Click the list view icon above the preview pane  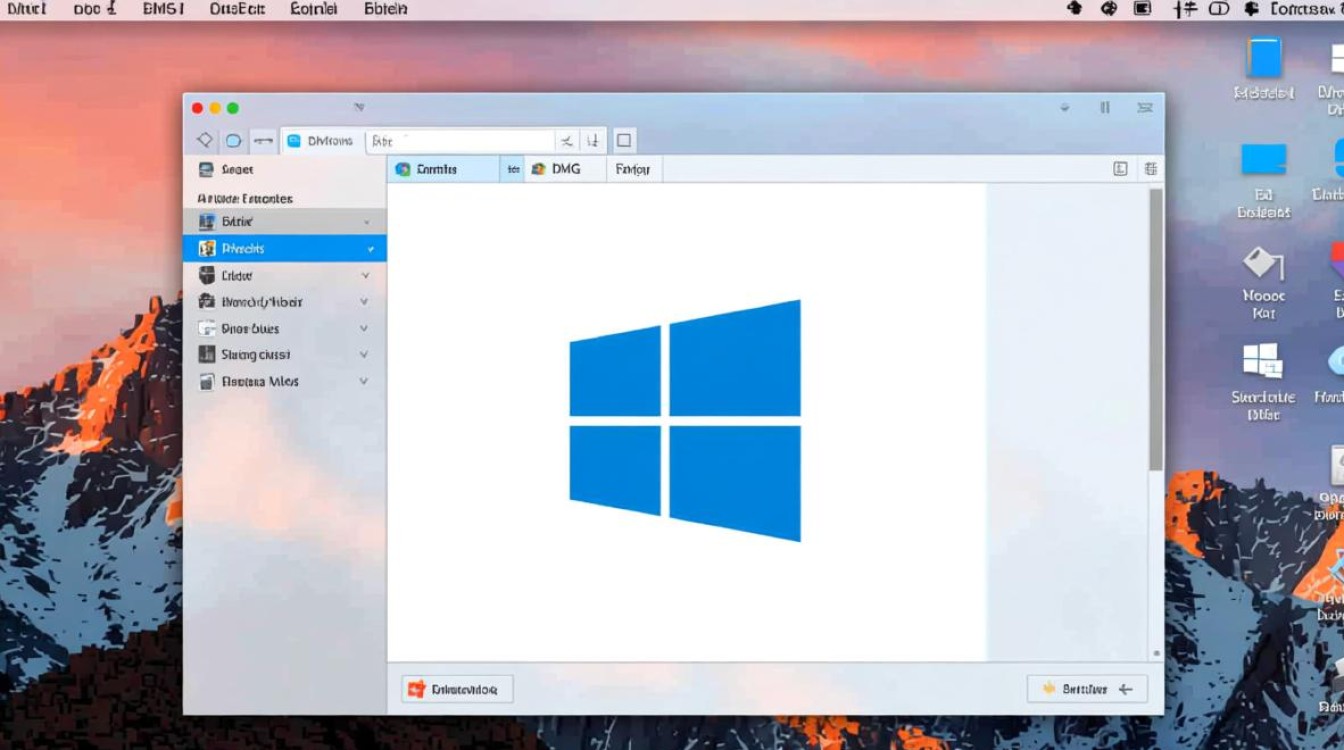pos(1119,169)
